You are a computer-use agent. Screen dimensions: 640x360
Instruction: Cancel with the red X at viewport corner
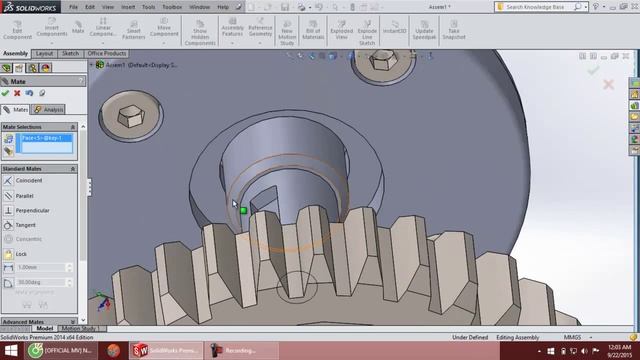point(608,84)
